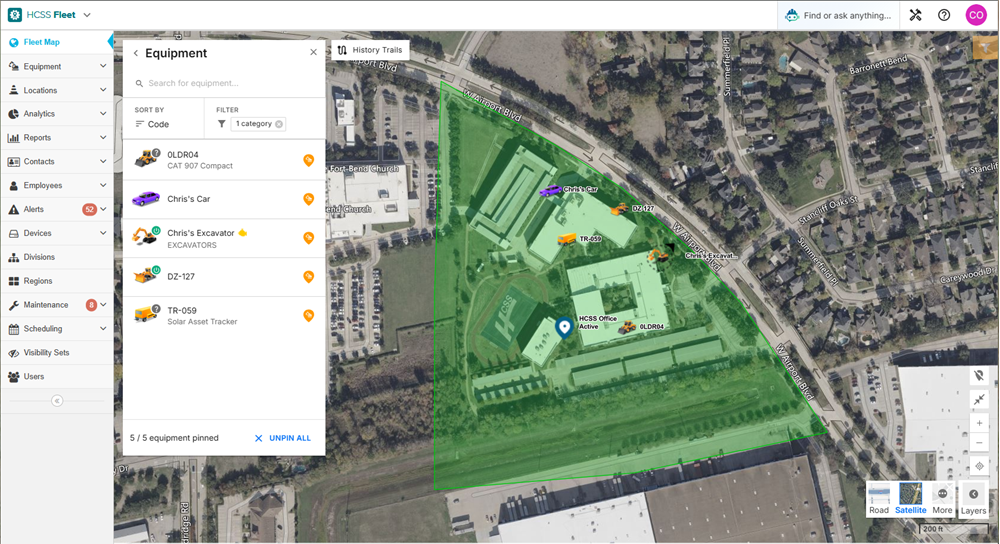Open More map styles
The height and width of the screenshot is (544, 1000).
pyautogui.click(x=942, y=498)
